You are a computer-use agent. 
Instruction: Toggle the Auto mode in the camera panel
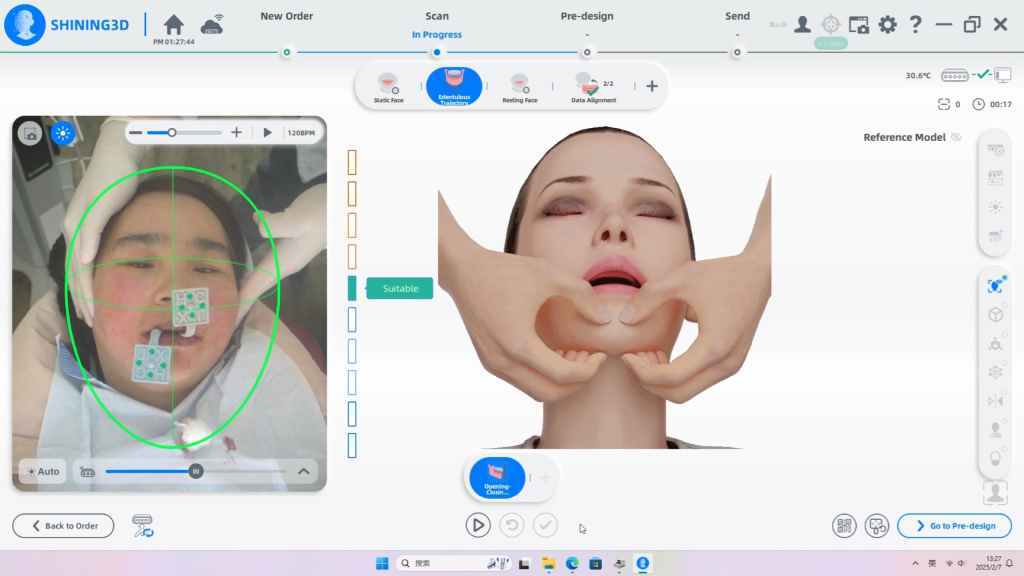pos(42,470)
